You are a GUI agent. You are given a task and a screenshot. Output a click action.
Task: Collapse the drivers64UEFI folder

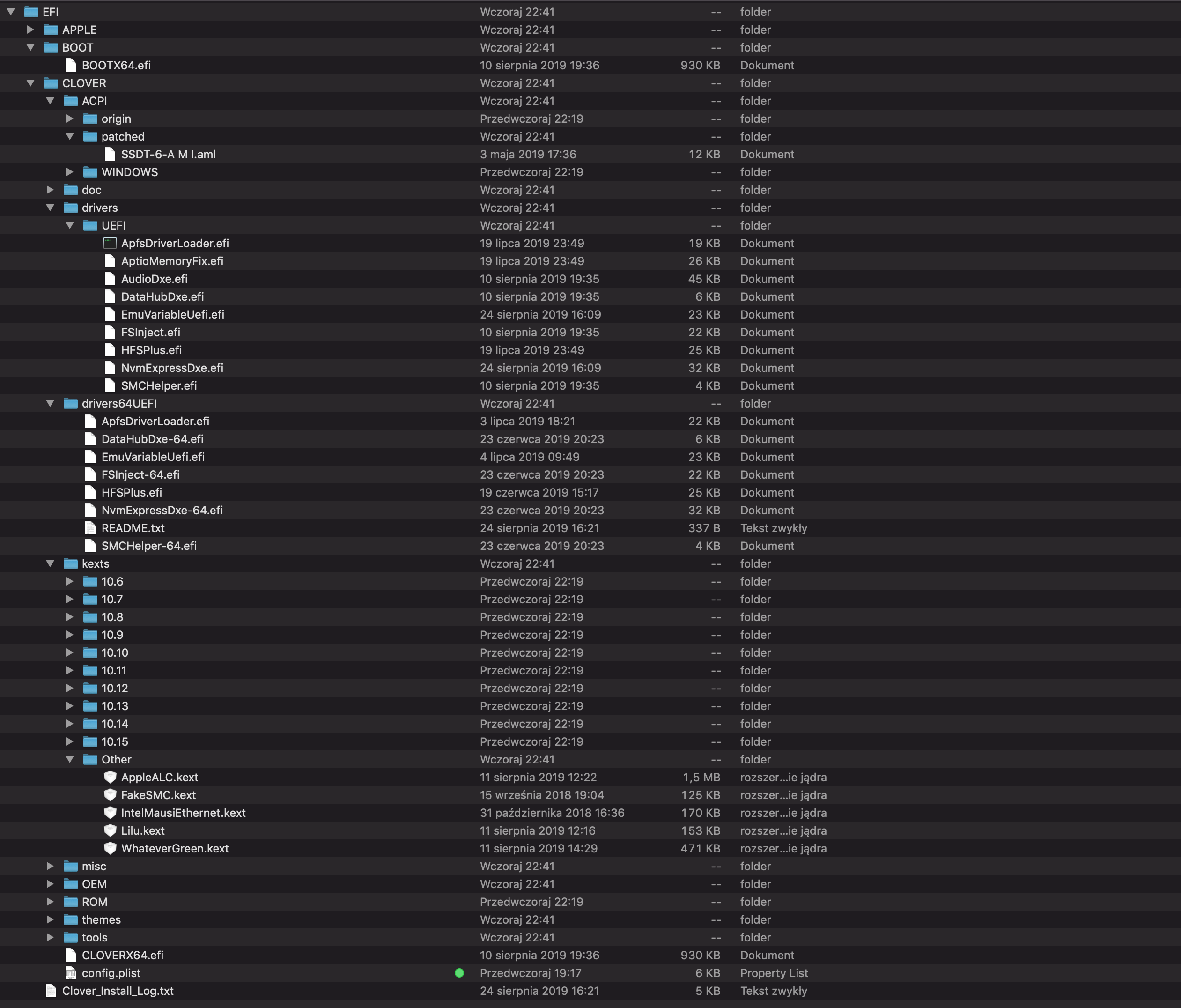click(50, 404)
